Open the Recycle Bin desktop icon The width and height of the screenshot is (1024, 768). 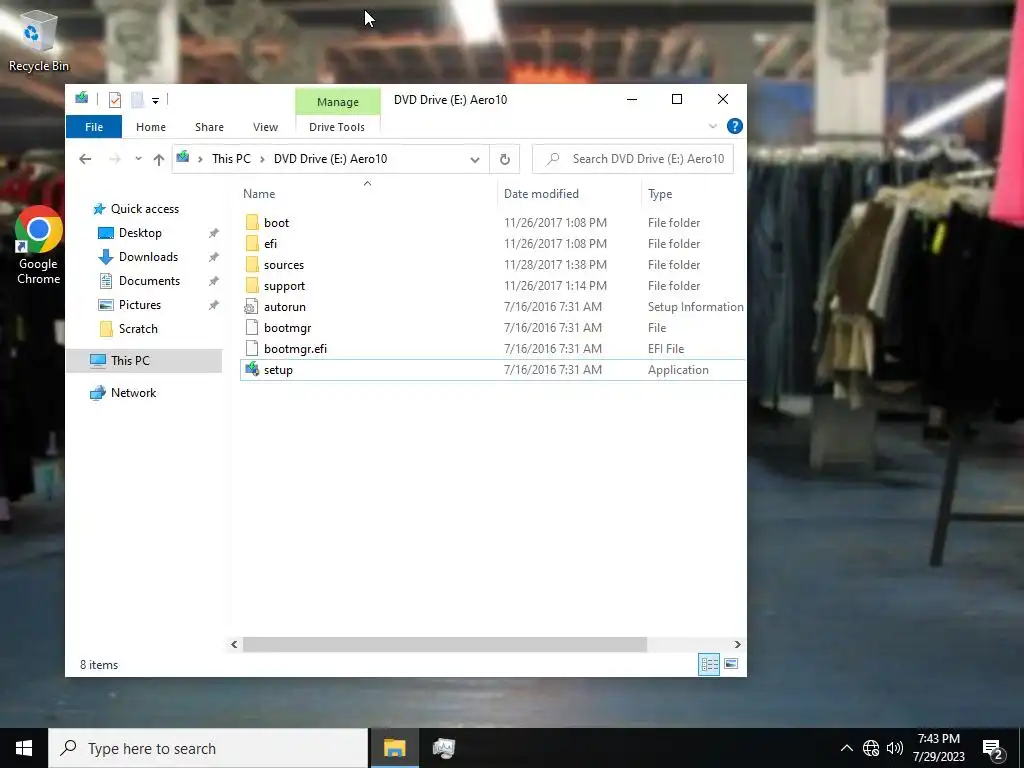(38, 41)
